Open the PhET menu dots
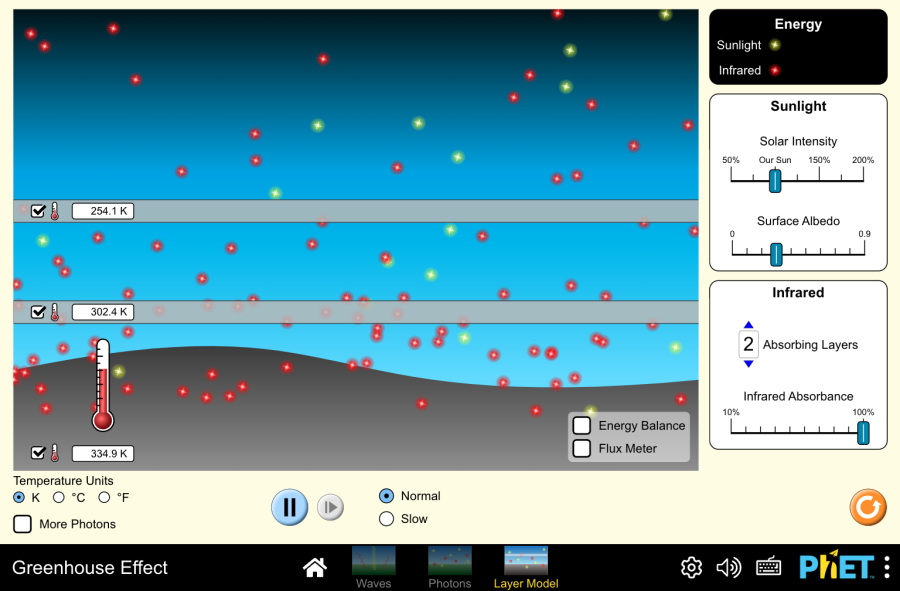 [887, 567]
